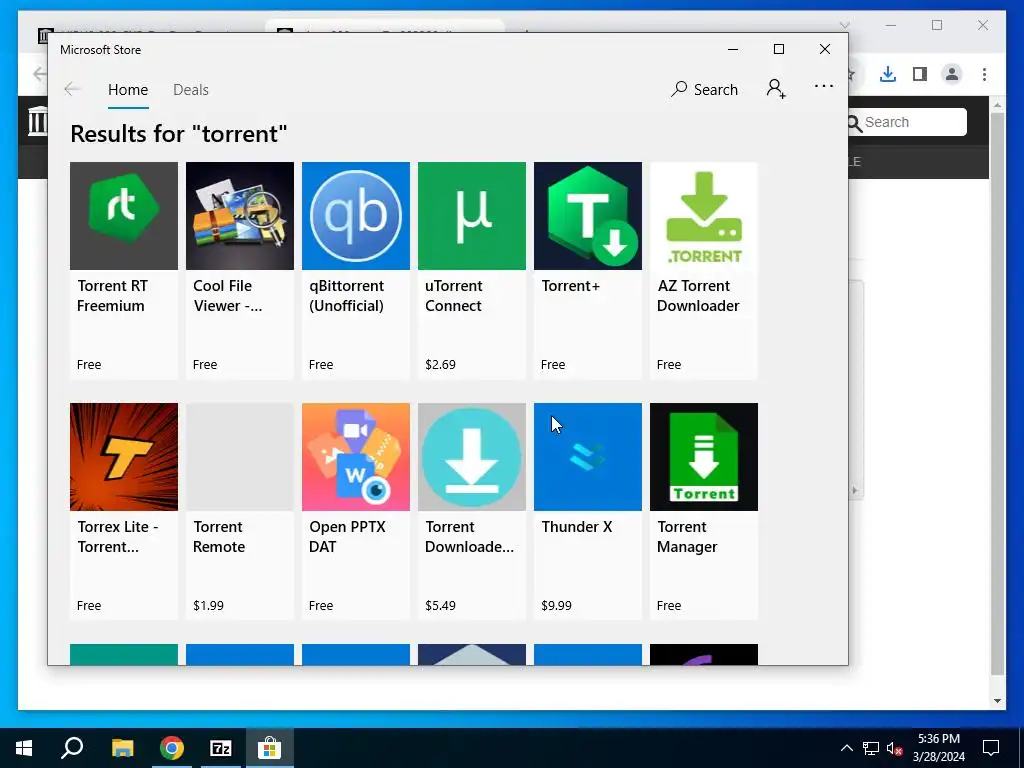Toggle the Chrome side panel icon

click(920, 74)
